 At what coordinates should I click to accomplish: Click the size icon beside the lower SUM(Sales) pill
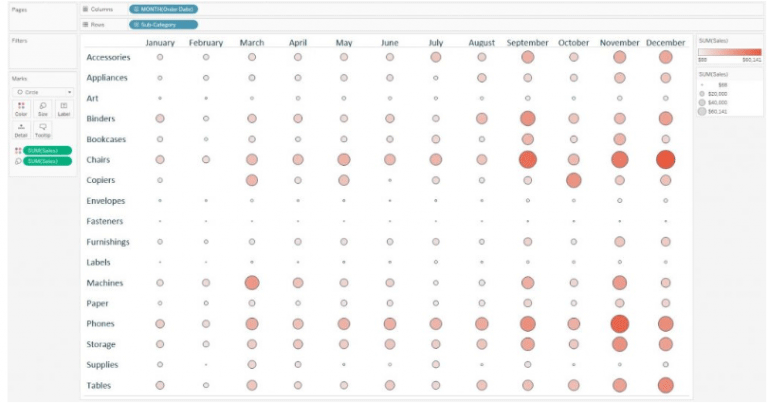(x=18, y=161)
